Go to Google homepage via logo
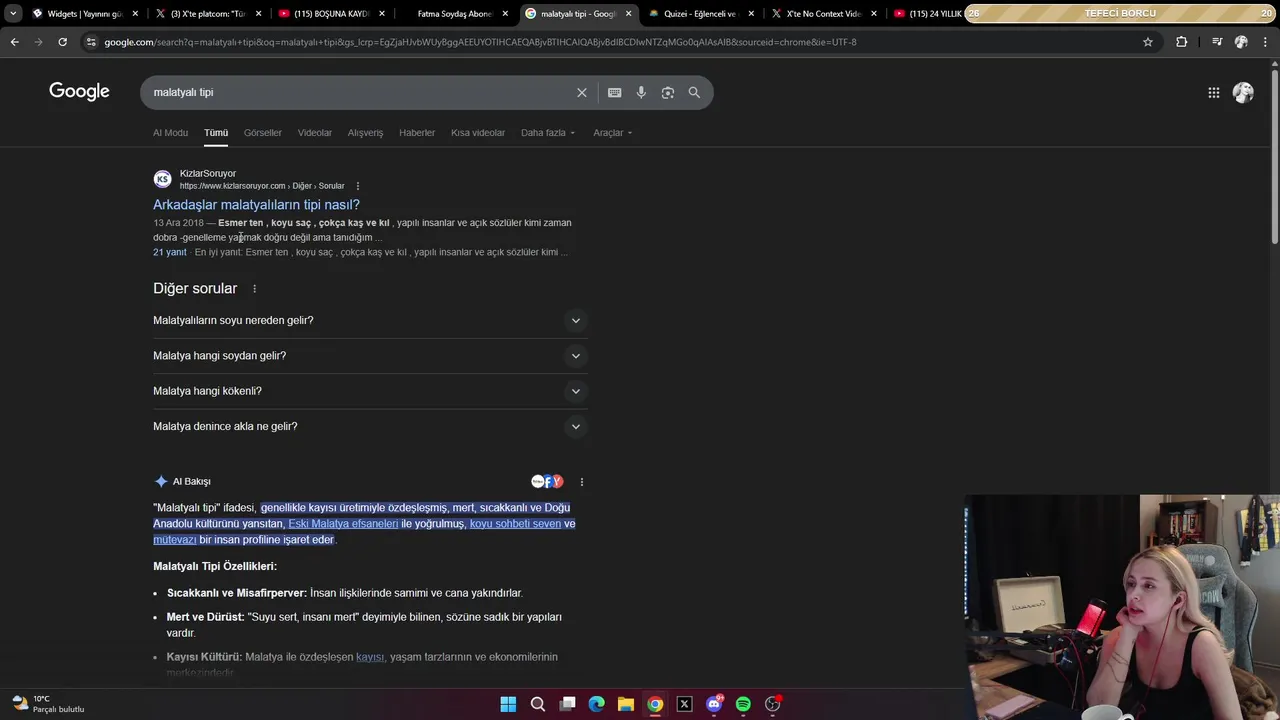This screenshot has width=1280, height=720. pos(79,91)
